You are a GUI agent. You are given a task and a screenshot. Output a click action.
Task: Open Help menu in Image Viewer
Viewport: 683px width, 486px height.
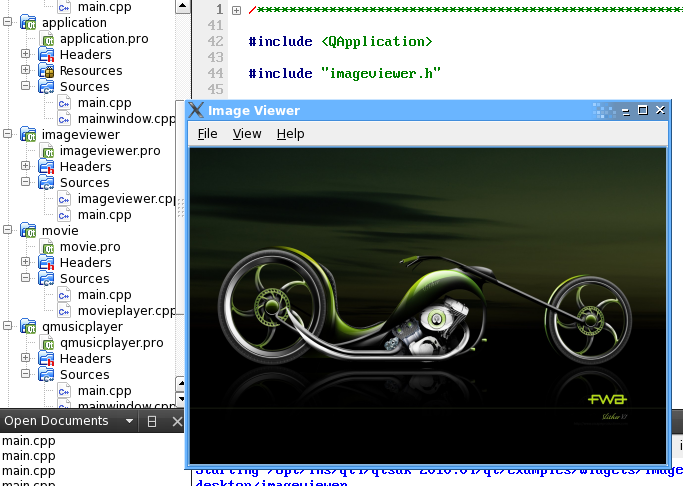pyautogui.click(x=291, y=134)
